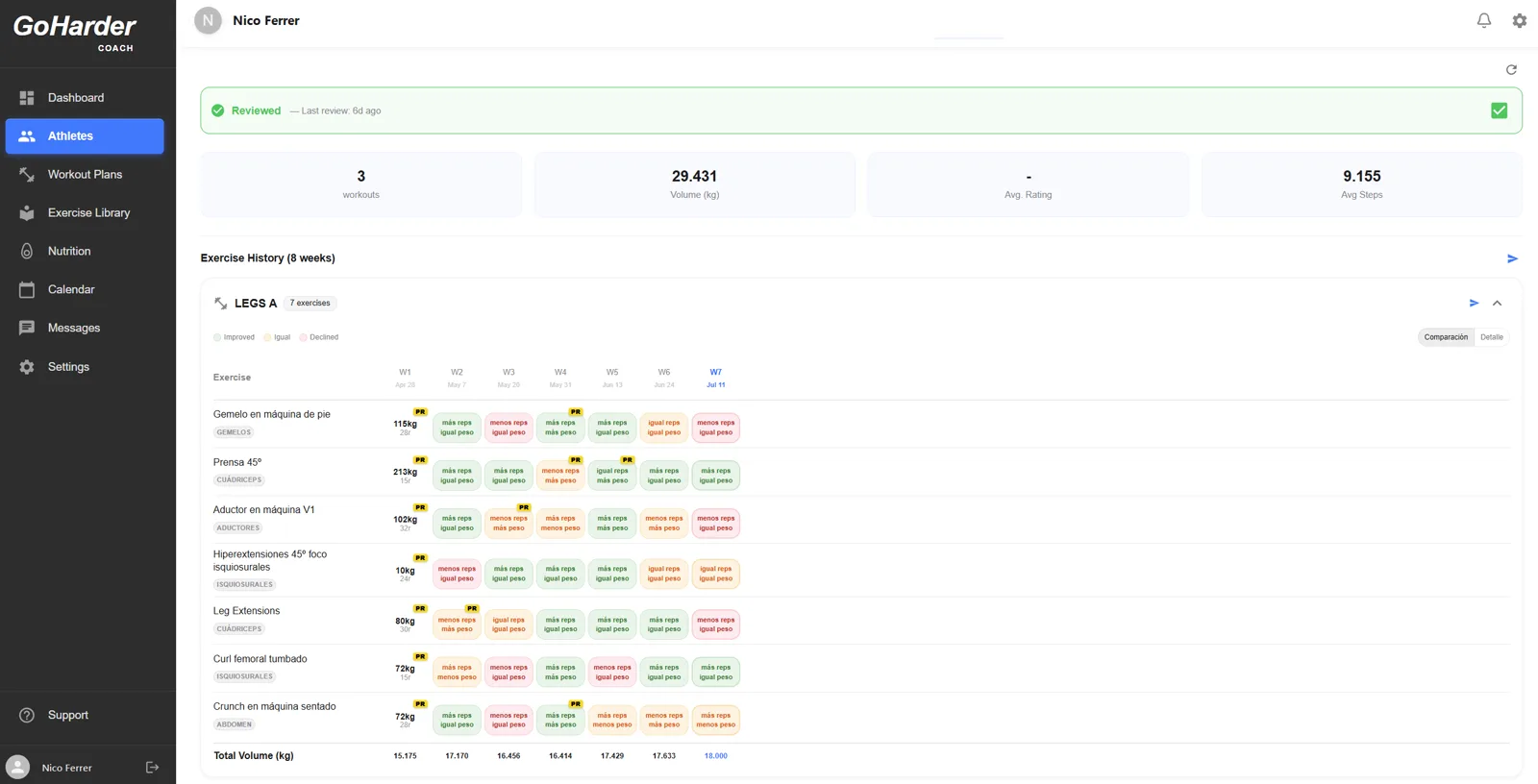Screen dimensions: 1538x784
Task: Click the W7 Jul 11 column header
Action: click(x=716, y=378)
